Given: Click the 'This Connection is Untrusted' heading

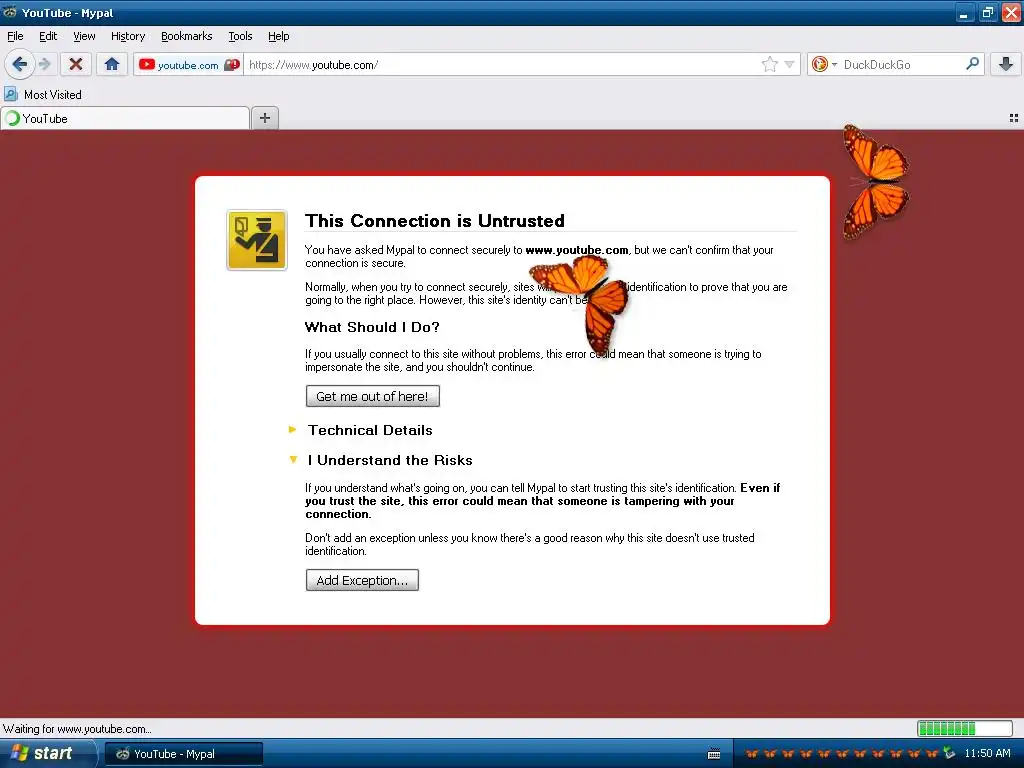Looking at the screenshot, I should (435, 221).
